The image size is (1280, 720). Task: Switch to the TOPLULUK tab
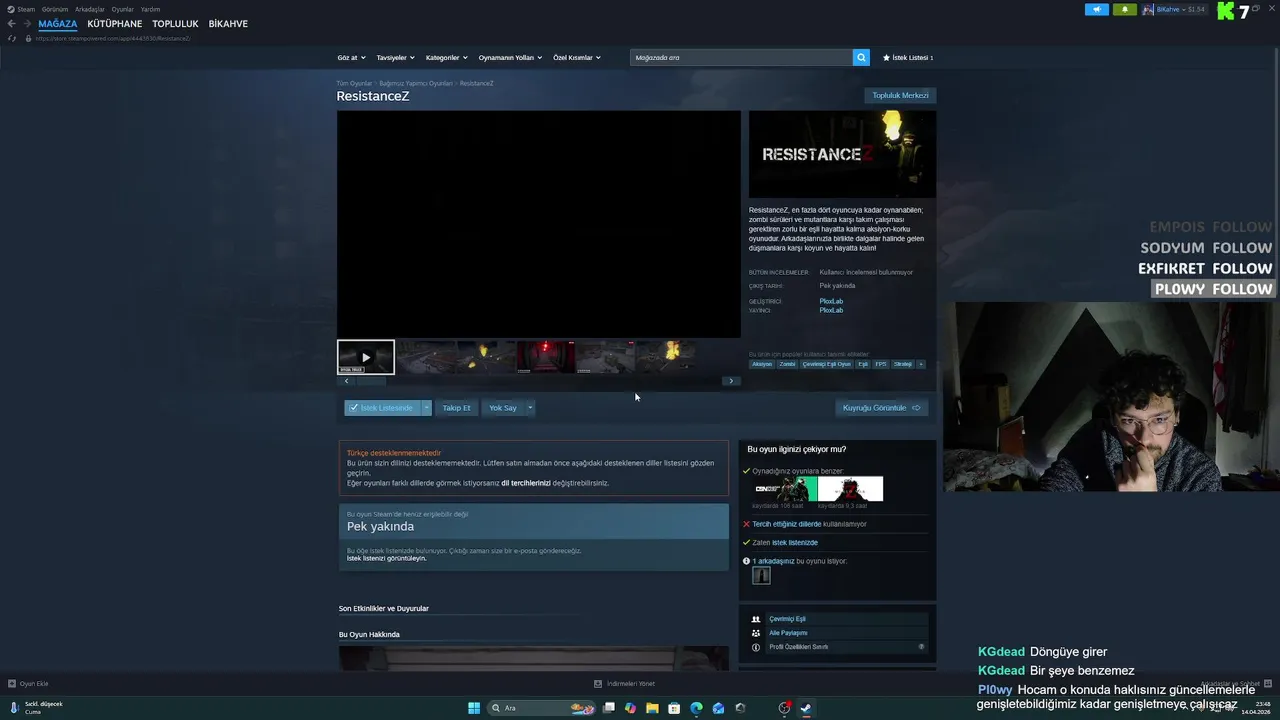click(x=175, y=24)
